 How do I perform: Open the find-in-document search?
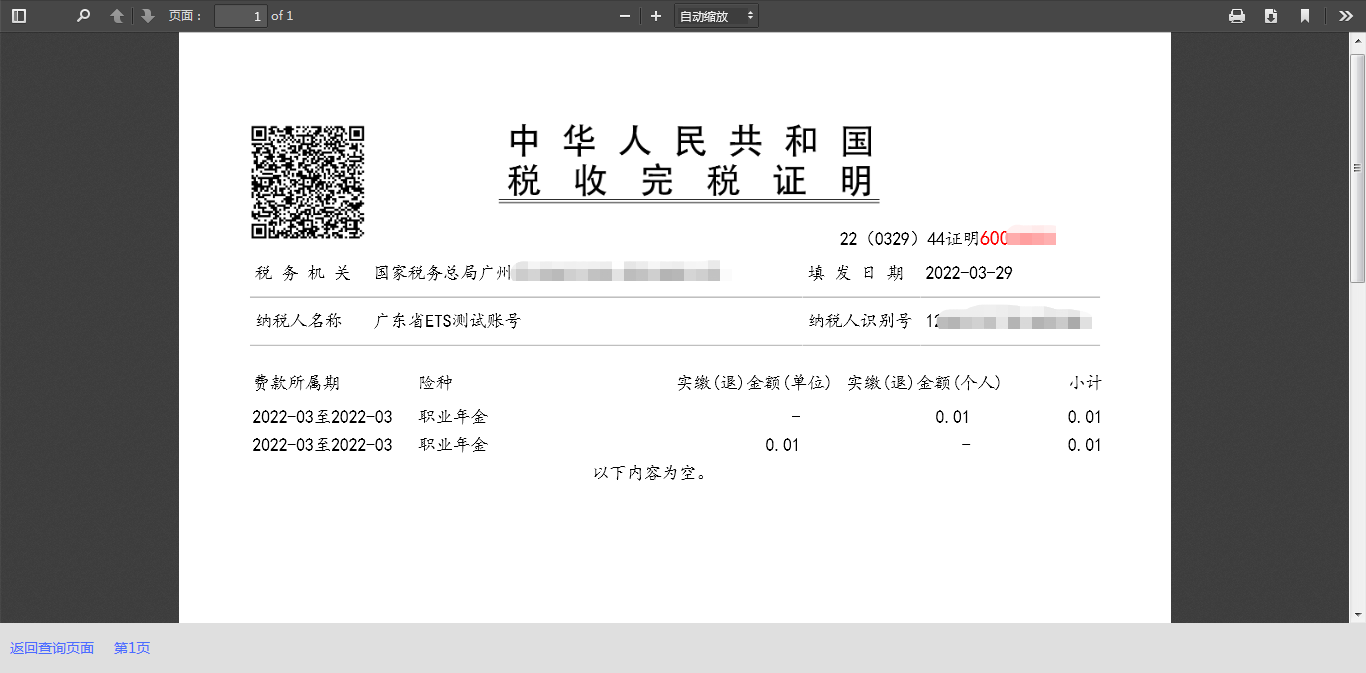click(84, 16)
